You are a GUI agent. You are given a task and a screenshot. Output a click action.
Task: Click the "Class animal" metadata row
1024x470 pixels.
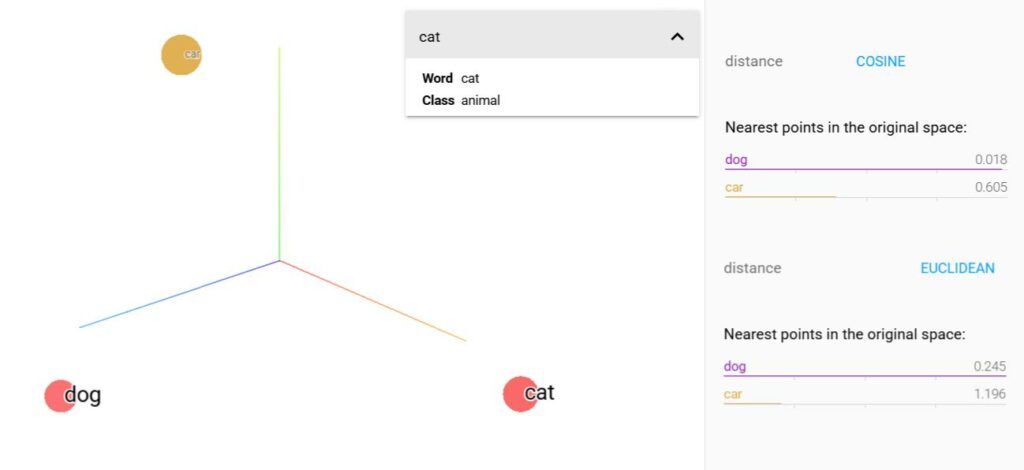click(461, 100)
